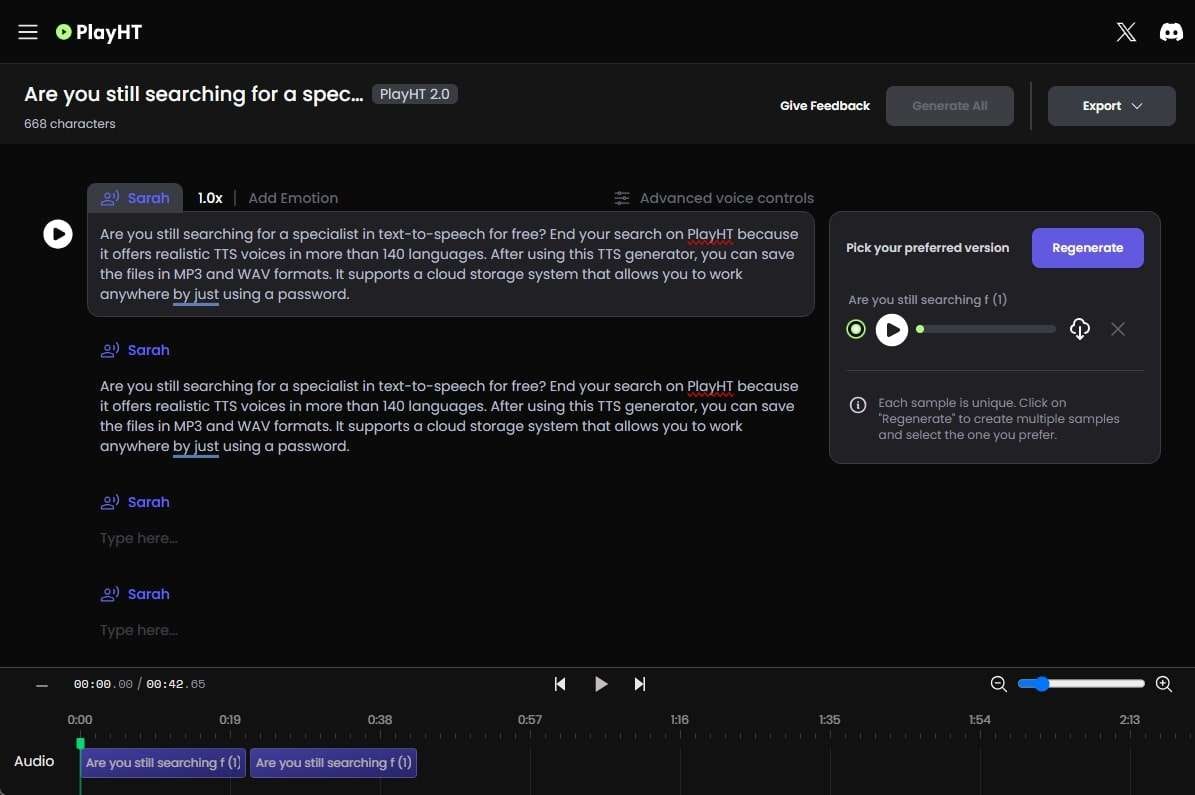Screen dimensions: 1195x795
Task: Click 'Pick your preferred version' heading
Action: [927, 248]
